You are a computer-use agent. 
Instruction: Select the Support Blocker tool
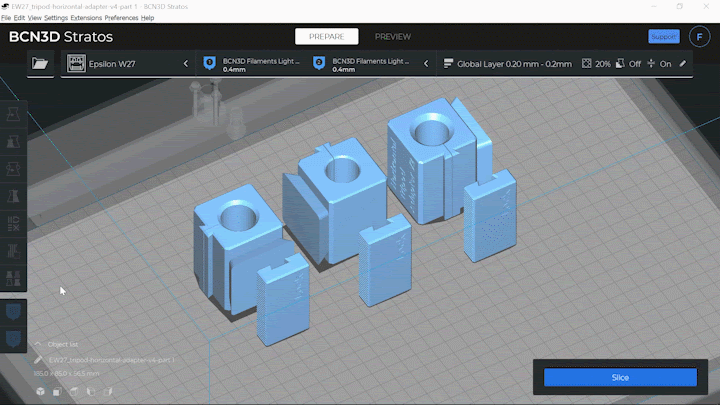(x=13, y=251)
